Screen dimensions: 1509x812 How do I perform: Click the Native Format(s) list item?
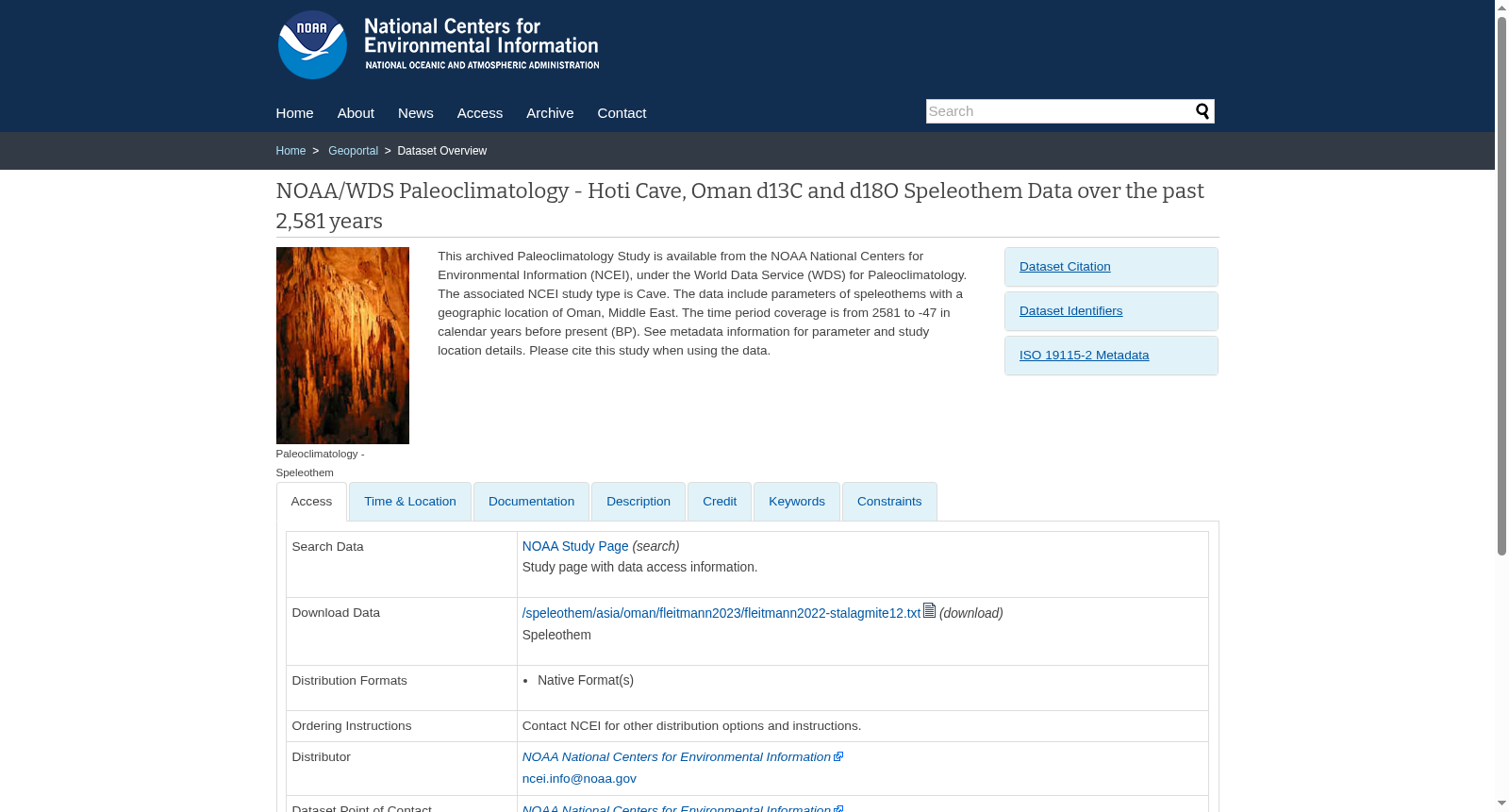tap(586, 680)
